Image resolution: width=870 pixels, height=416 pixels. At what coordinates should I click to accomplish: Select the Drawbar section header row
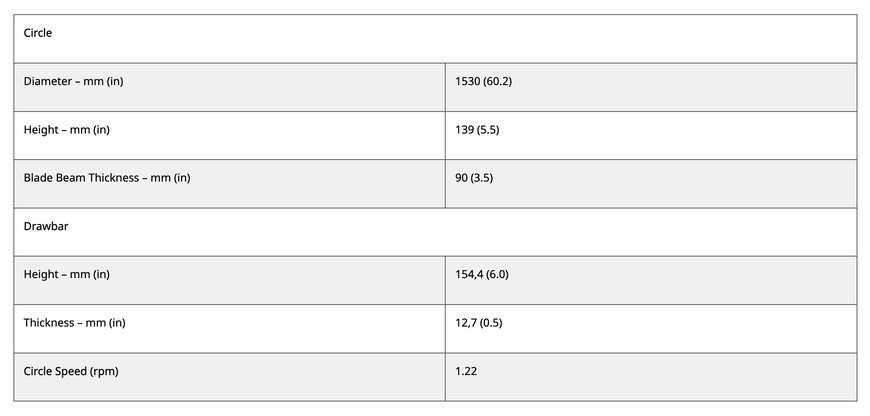[435, 231]
